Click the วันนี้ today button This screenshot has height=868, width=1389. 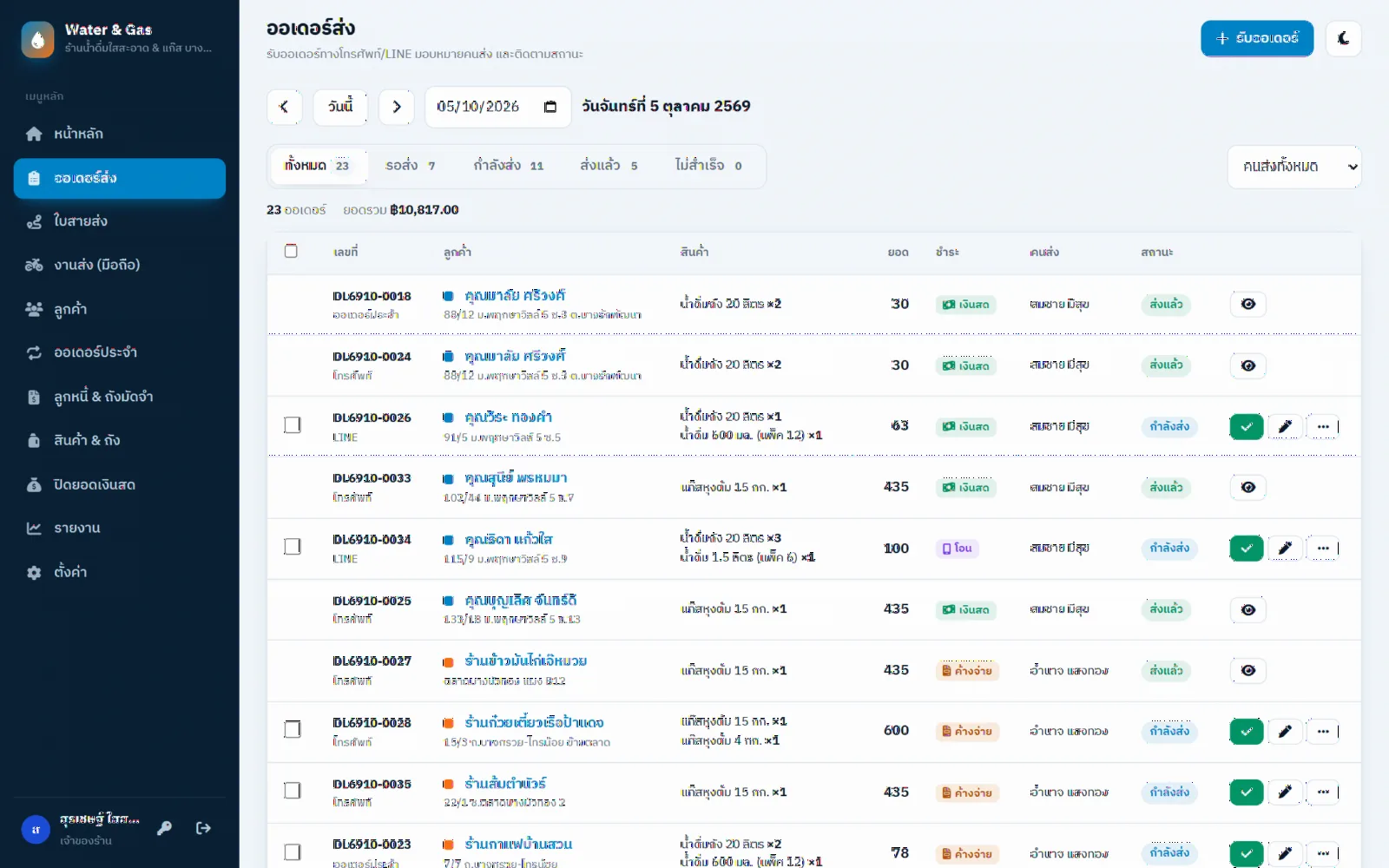click(340, 107)
